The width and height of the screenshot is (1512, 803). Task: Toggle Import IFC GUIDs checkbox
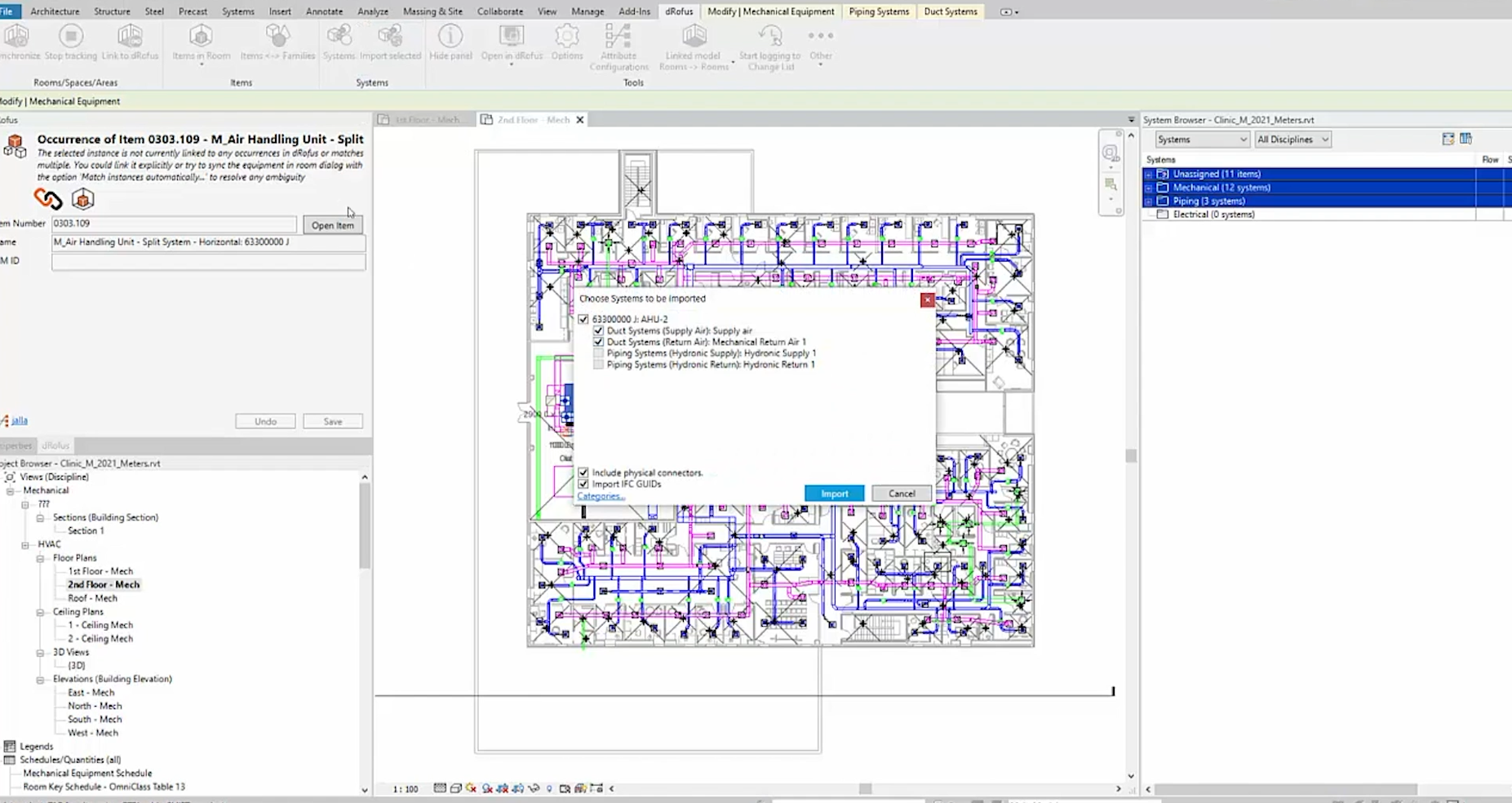[x=583, y=484]
